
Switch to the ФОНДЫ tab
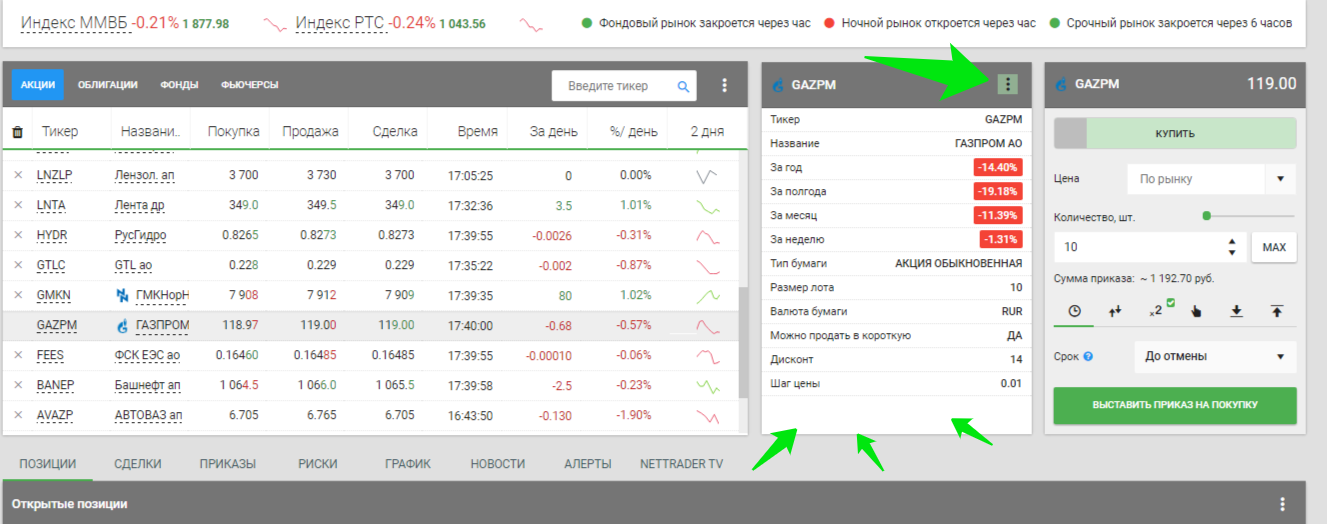point(179,85)
